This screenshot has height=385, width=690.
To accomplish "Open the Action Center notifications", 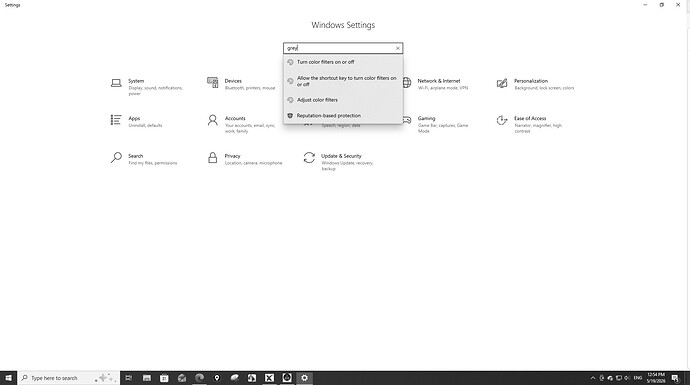I will coord(675,378).
